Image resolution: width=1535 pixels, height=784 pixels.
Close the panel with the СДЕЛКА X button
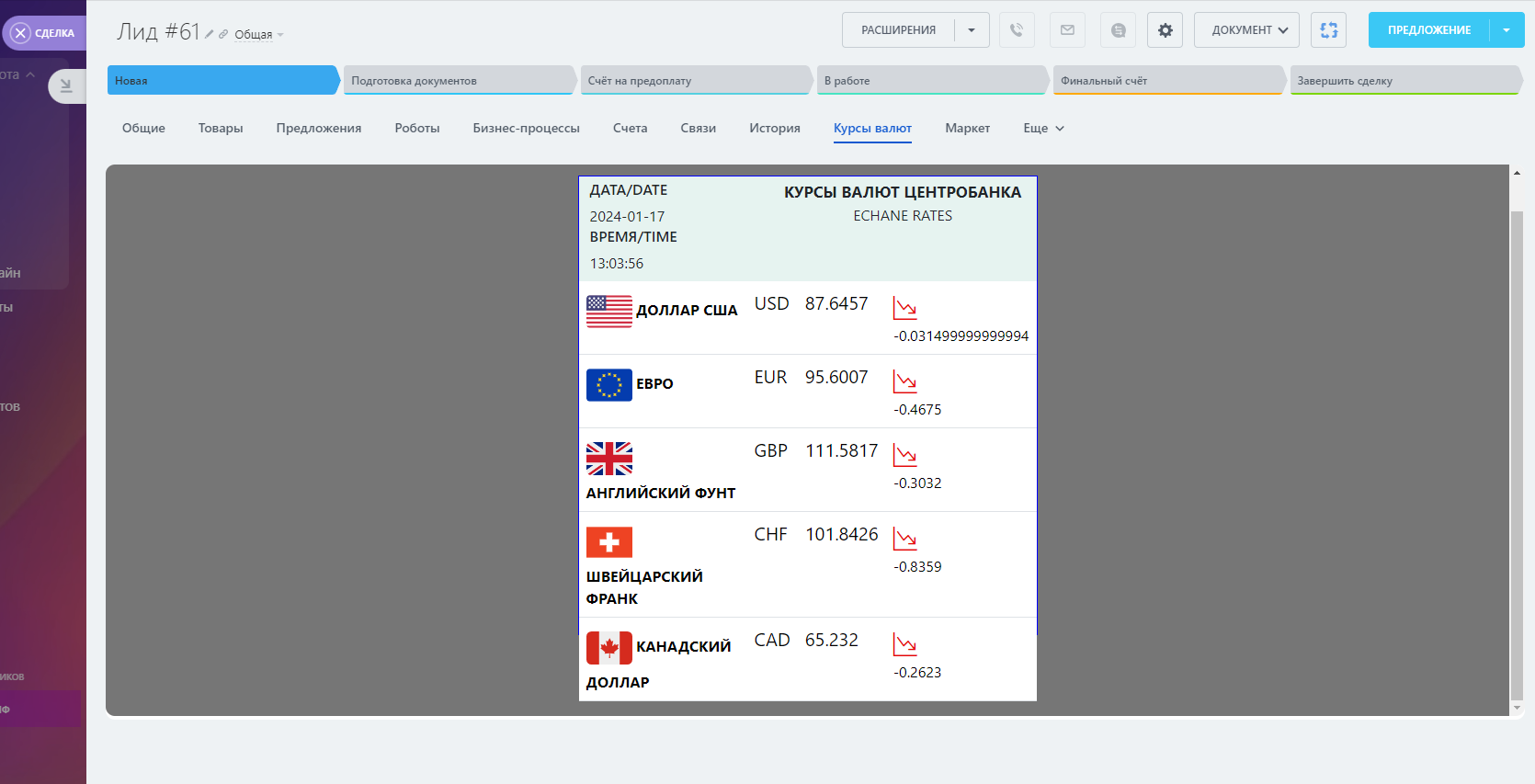21,33
